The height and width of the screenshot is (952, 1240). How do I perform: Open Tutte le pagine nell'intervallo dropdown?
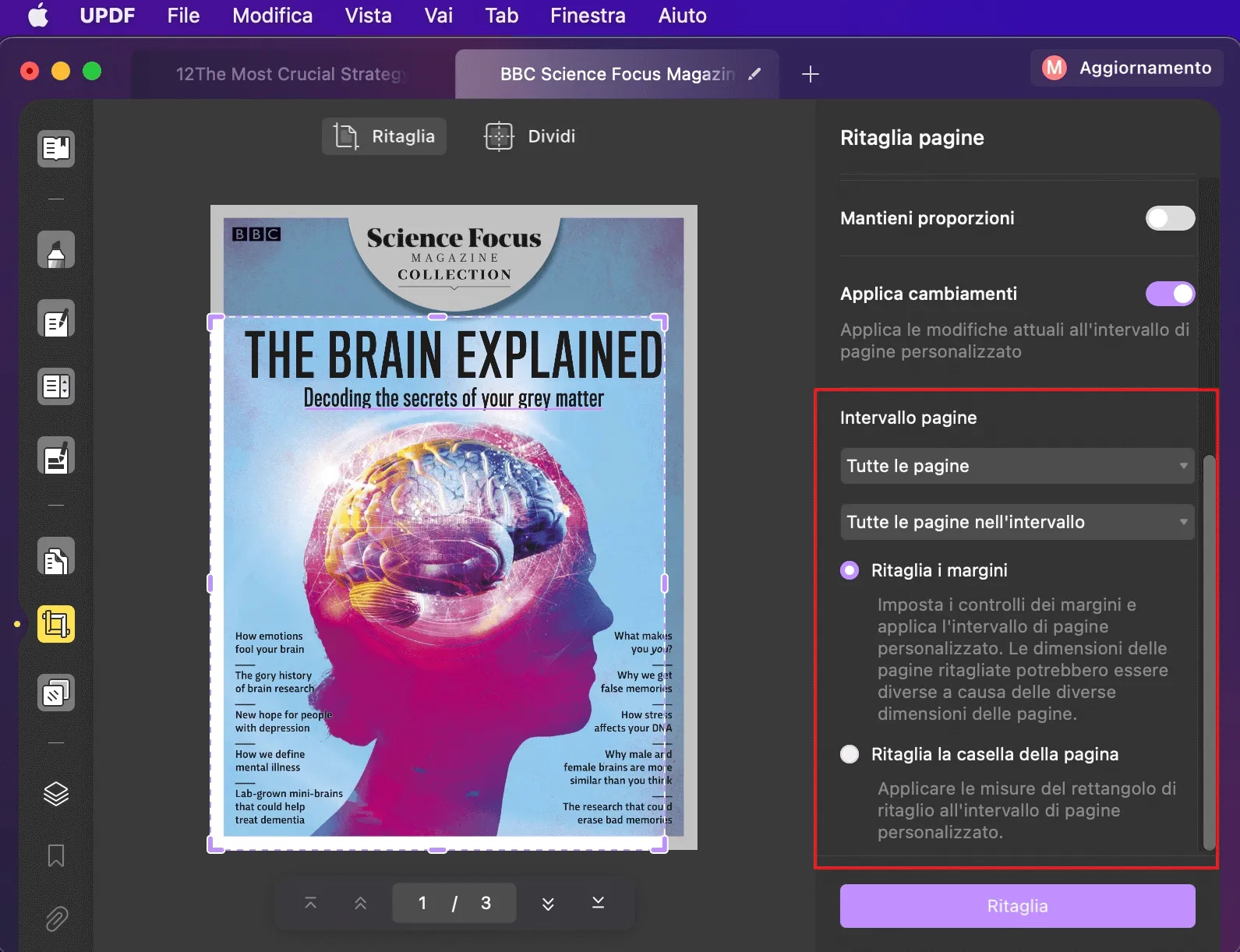[1017, 522]
